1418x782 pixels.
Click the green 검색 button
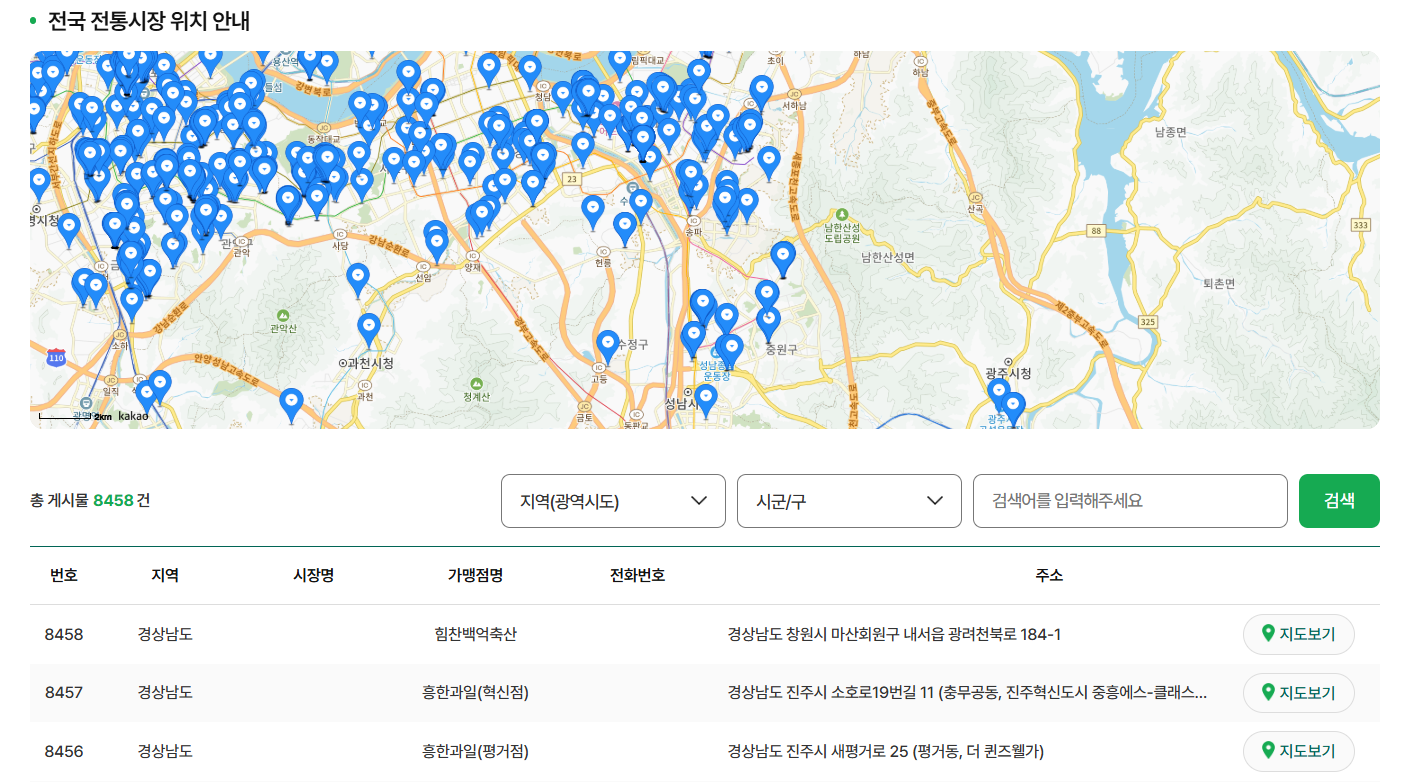1338,501
